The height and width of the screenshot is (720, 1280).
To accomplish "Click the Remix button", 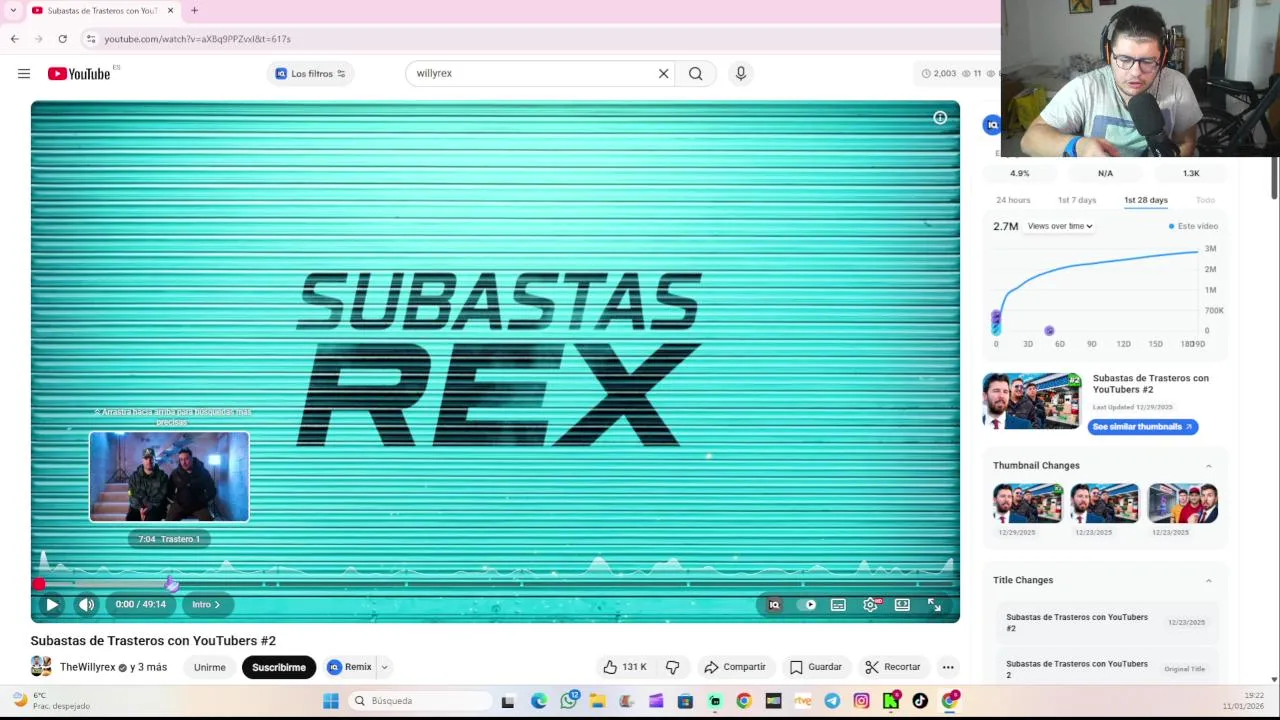I will [350, 667].
